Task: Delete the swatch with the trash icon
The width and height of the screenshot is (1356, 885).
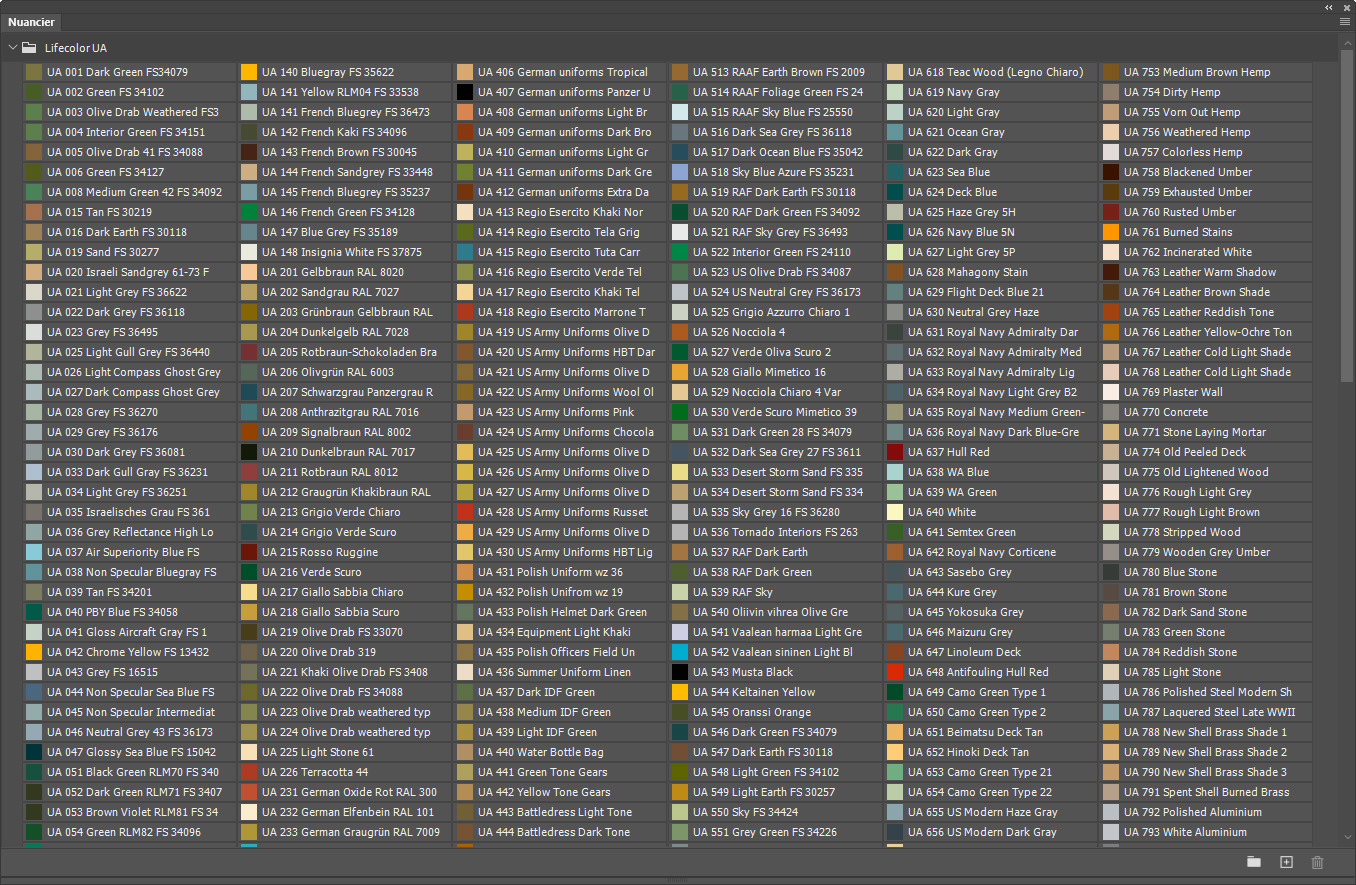Action: pos(1318,862)
